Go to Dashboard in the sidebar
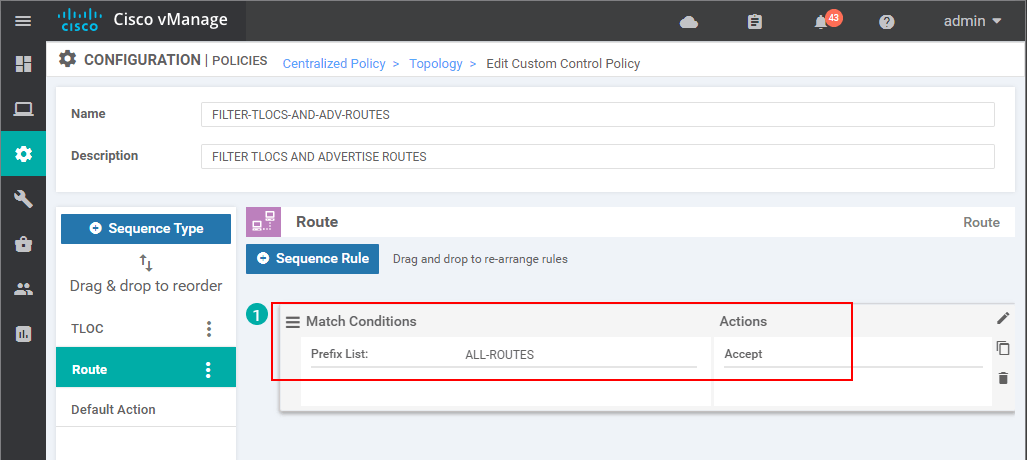1027x460 pixels. [x=24, y=64]
